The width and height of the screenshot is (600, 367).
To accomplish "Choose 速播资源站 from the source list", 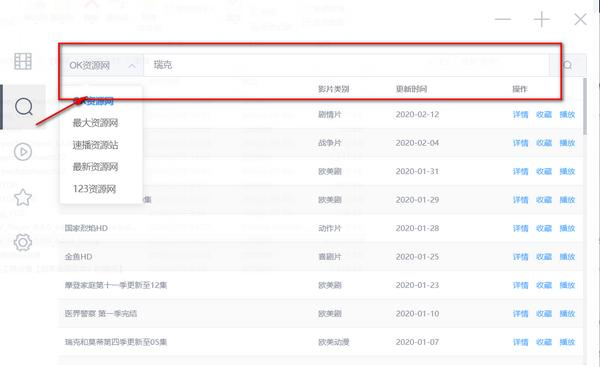I will 95,145.
